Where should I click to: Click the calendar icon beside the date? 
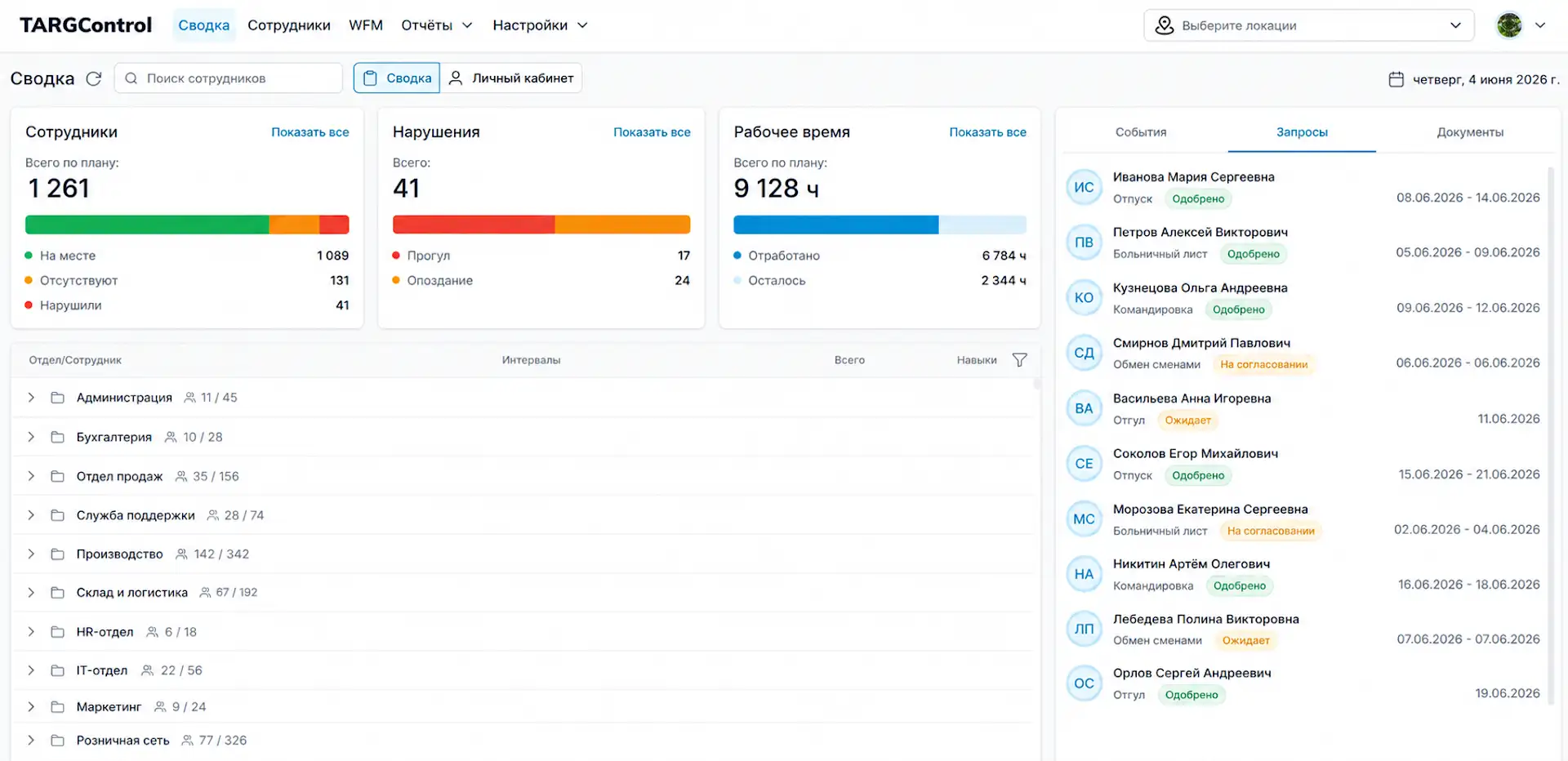click(x=1396, y=79)
